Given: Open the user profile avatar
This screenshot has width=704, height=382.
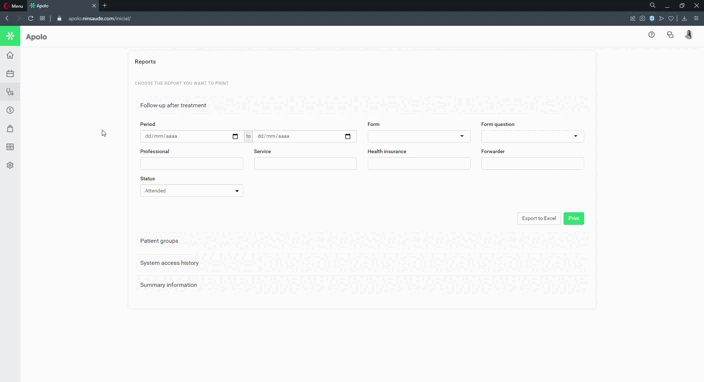Looking at the screenshot, I should 688,35.
